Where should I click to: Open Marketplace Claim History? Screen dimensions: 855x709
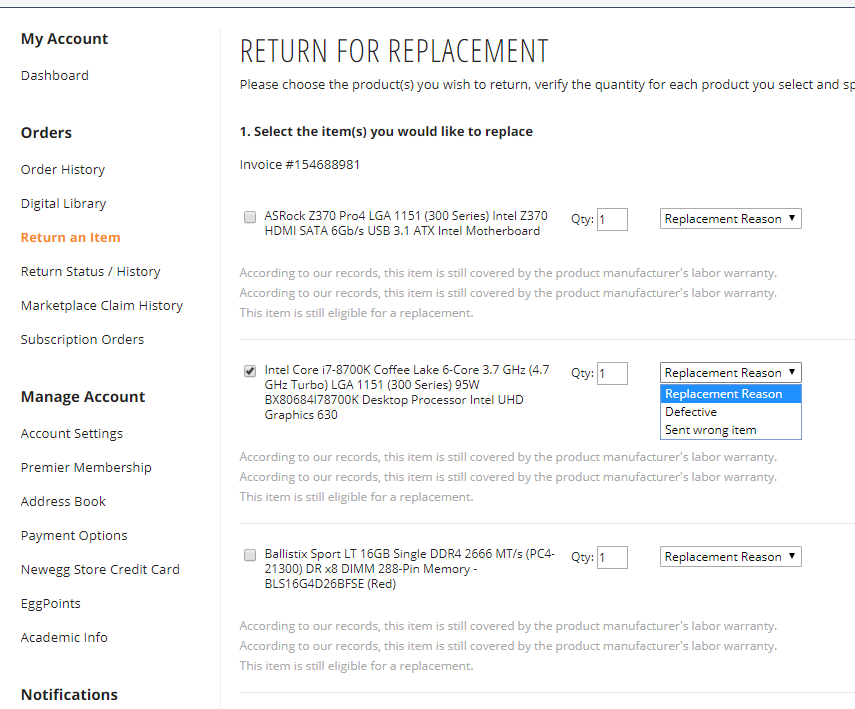[102, 305]
